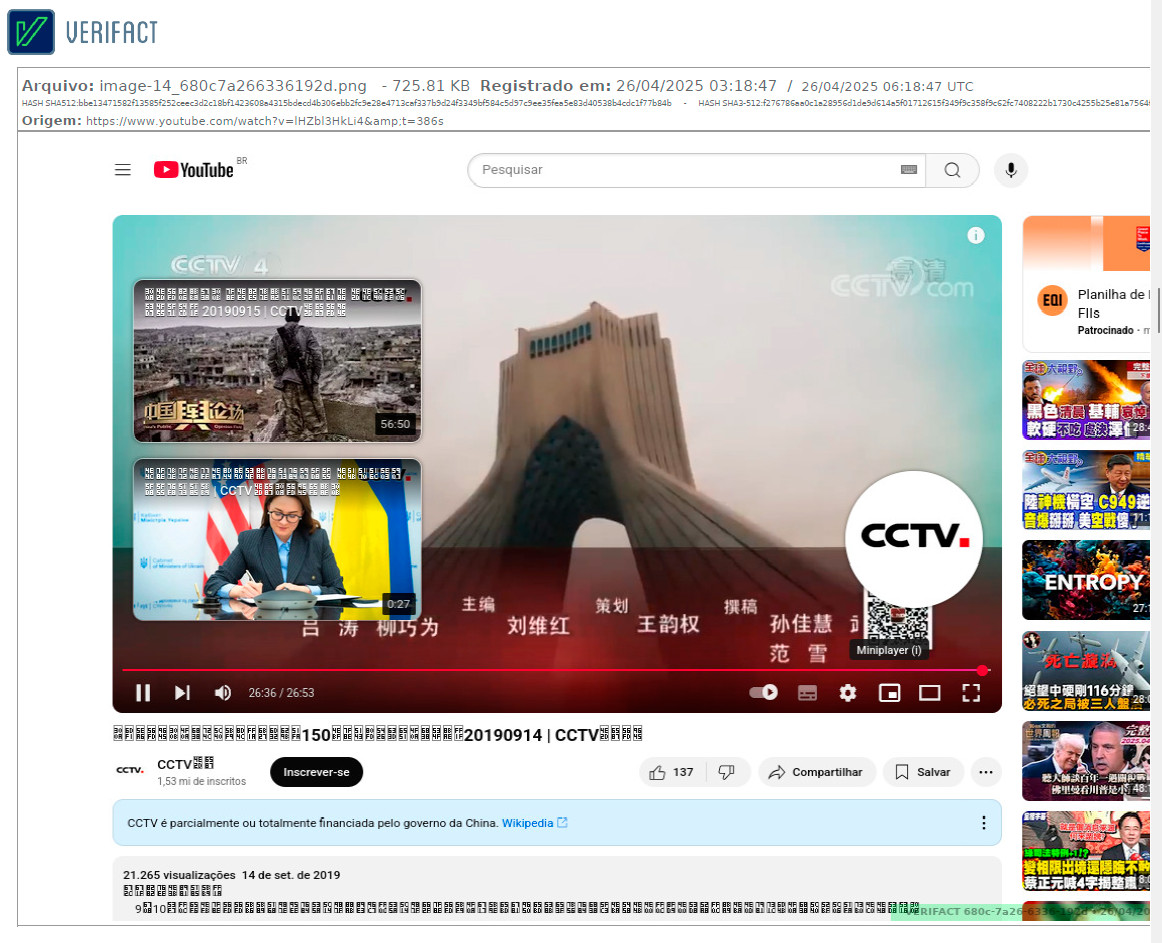The image size is (1162, 943).
Task: Enter full screen mode
Action: (x=971, y=692)
